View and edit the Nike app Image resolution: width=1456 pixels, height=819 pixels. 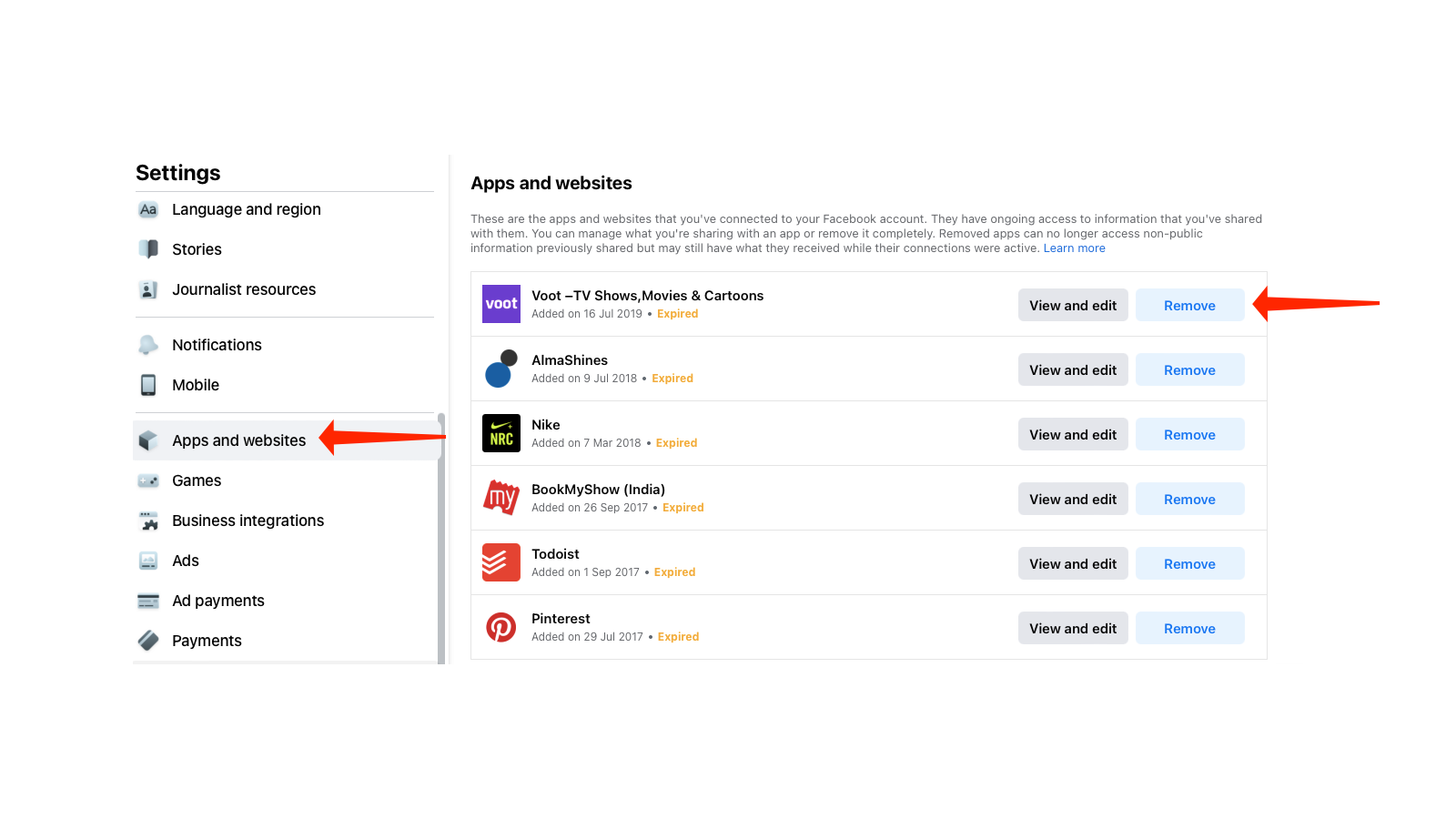point(1073,434)
